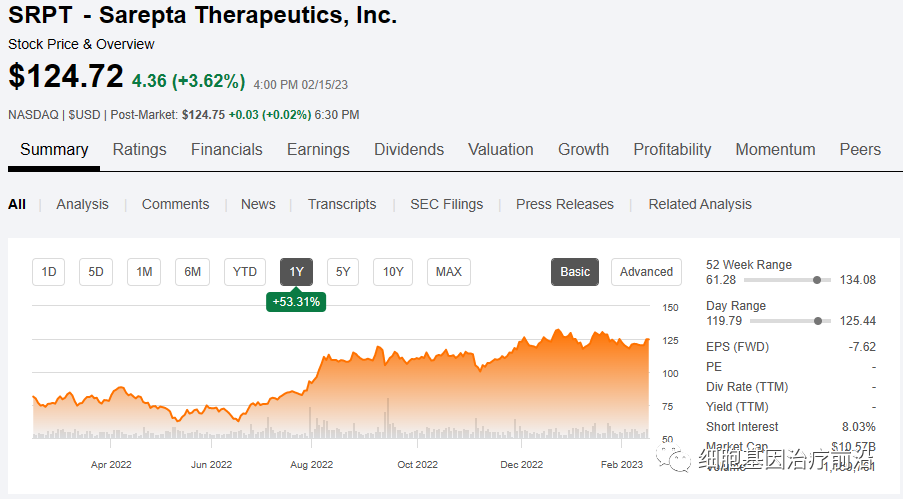Show the Analysis filter section
Viewport: 903px width, 499px height.
click(82, 204)
